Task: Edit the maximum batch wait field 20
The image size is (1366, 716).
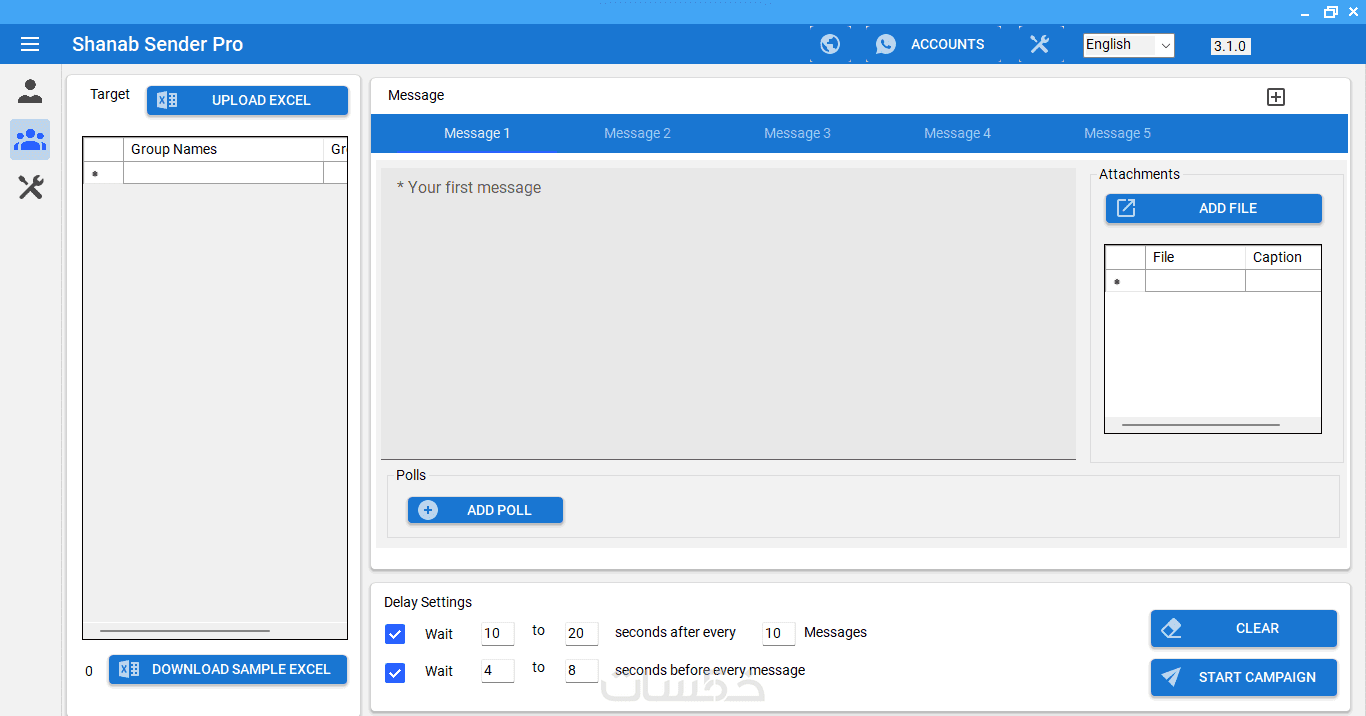Action: [x=582, y=633]
